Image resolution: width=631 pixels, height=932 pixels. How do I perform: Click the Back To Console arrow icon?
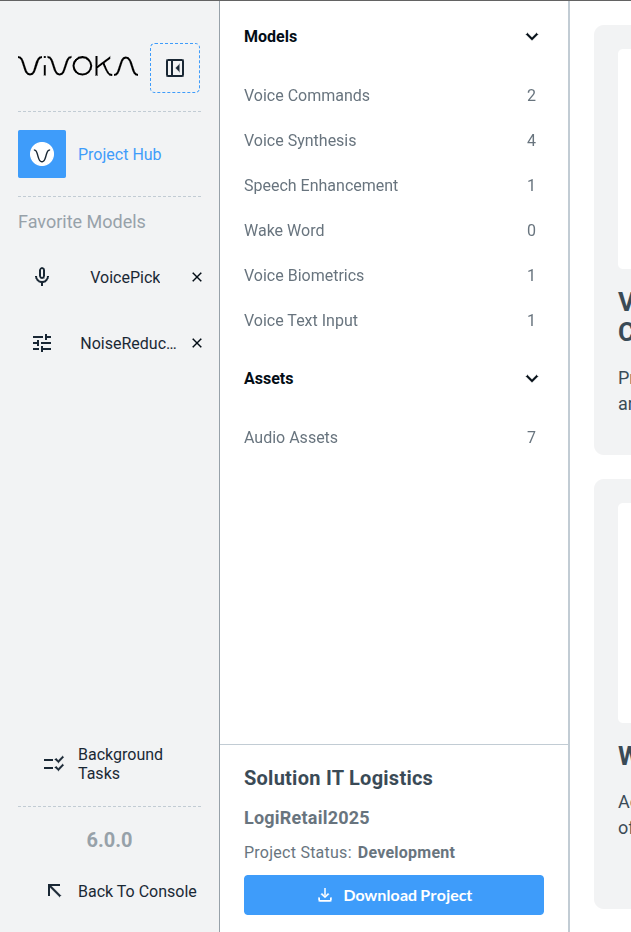(x=55, y=890)
